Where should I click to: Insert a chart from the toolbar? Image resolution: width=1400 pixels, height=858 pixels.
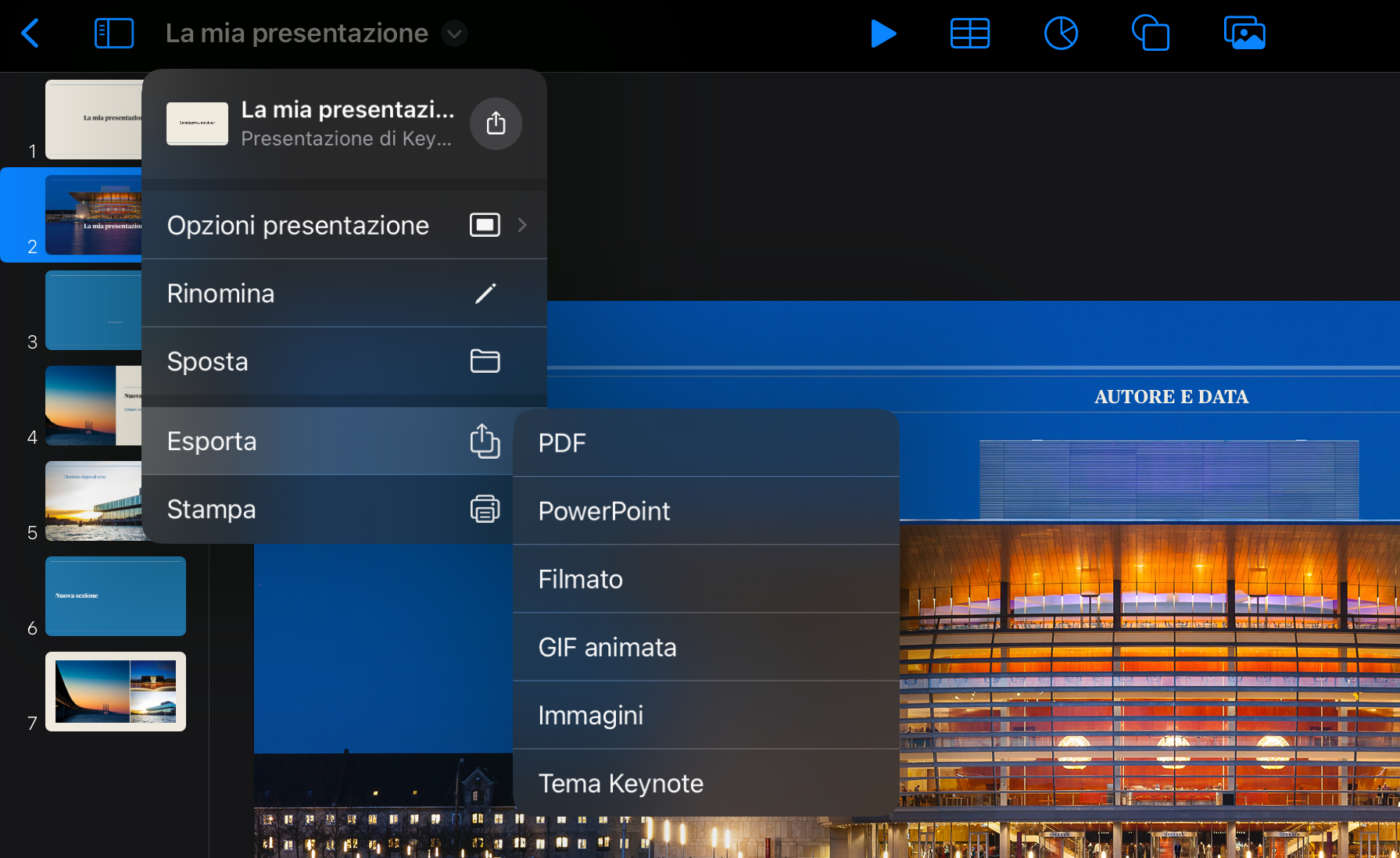(x=1061, y=33)
